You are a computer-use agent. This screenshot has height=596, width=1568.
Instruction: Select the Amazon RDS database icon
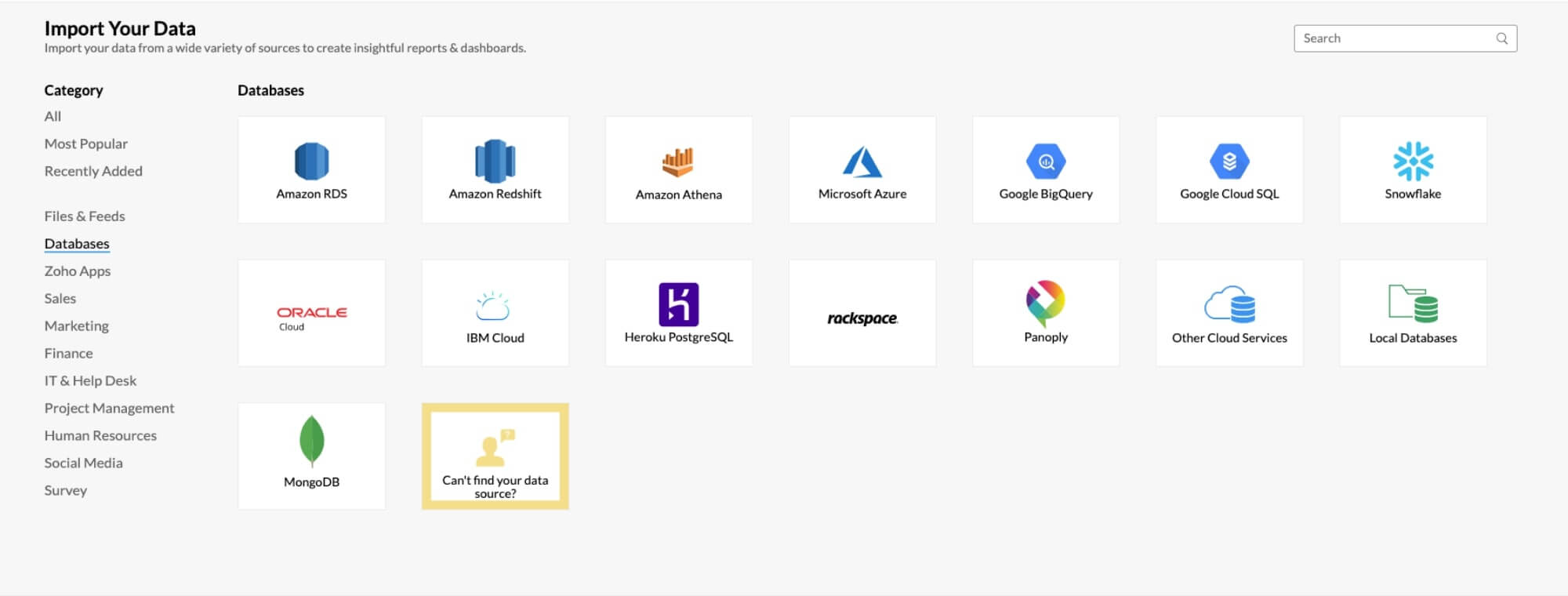pyautogui.click(x=311, y=162)
